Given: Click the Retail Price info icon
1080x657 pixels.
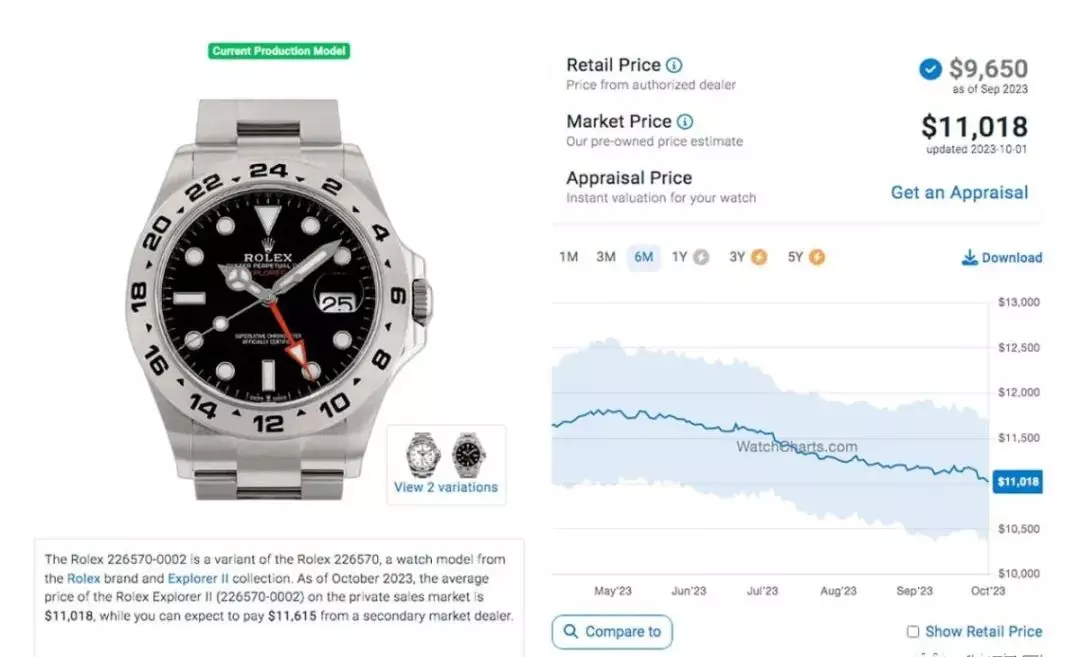Looking at the screenshot, I should pos(674,65).
